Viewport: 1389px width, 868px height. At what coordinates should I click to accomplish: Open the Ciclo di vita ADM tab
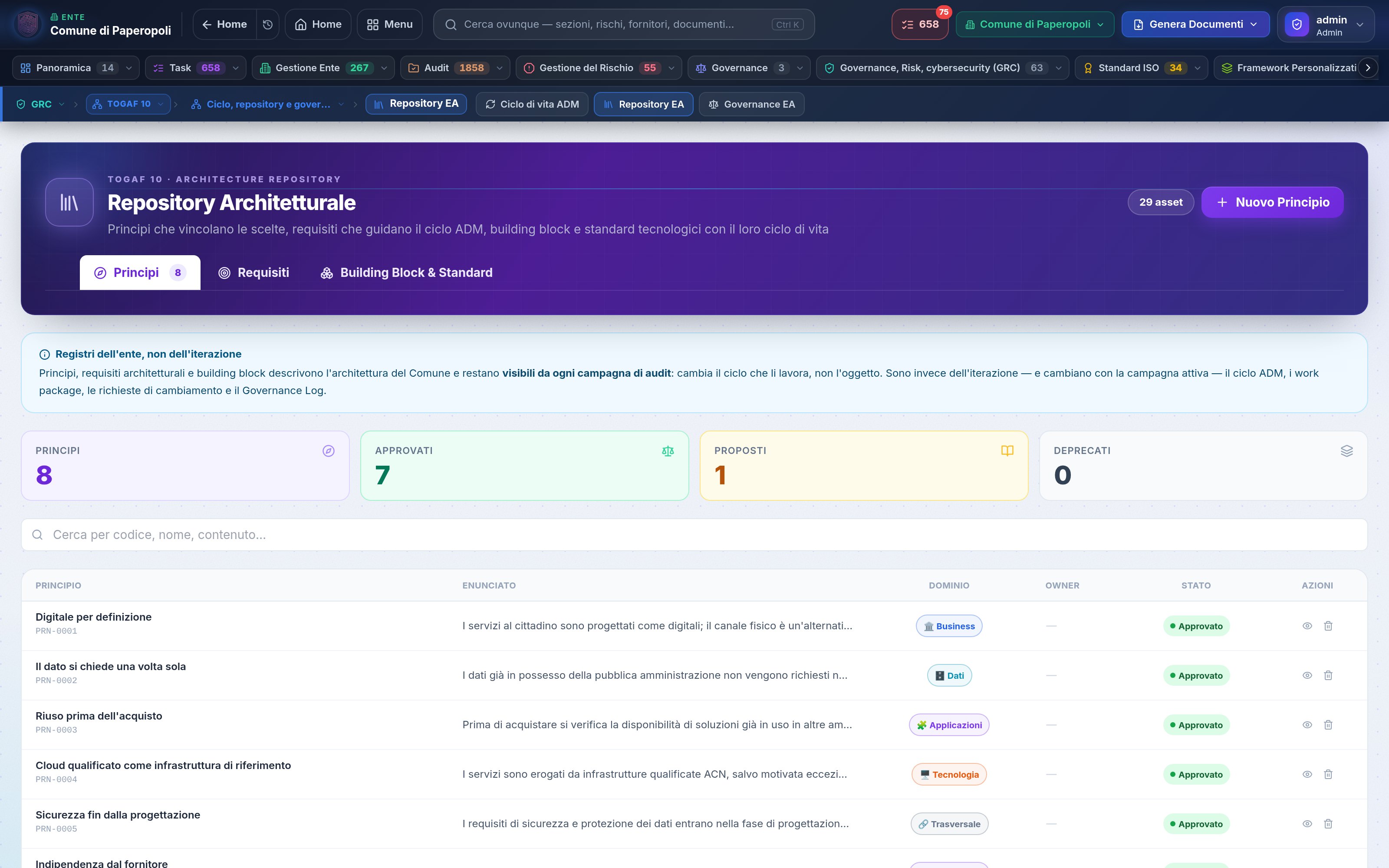[x=532, y=104]
